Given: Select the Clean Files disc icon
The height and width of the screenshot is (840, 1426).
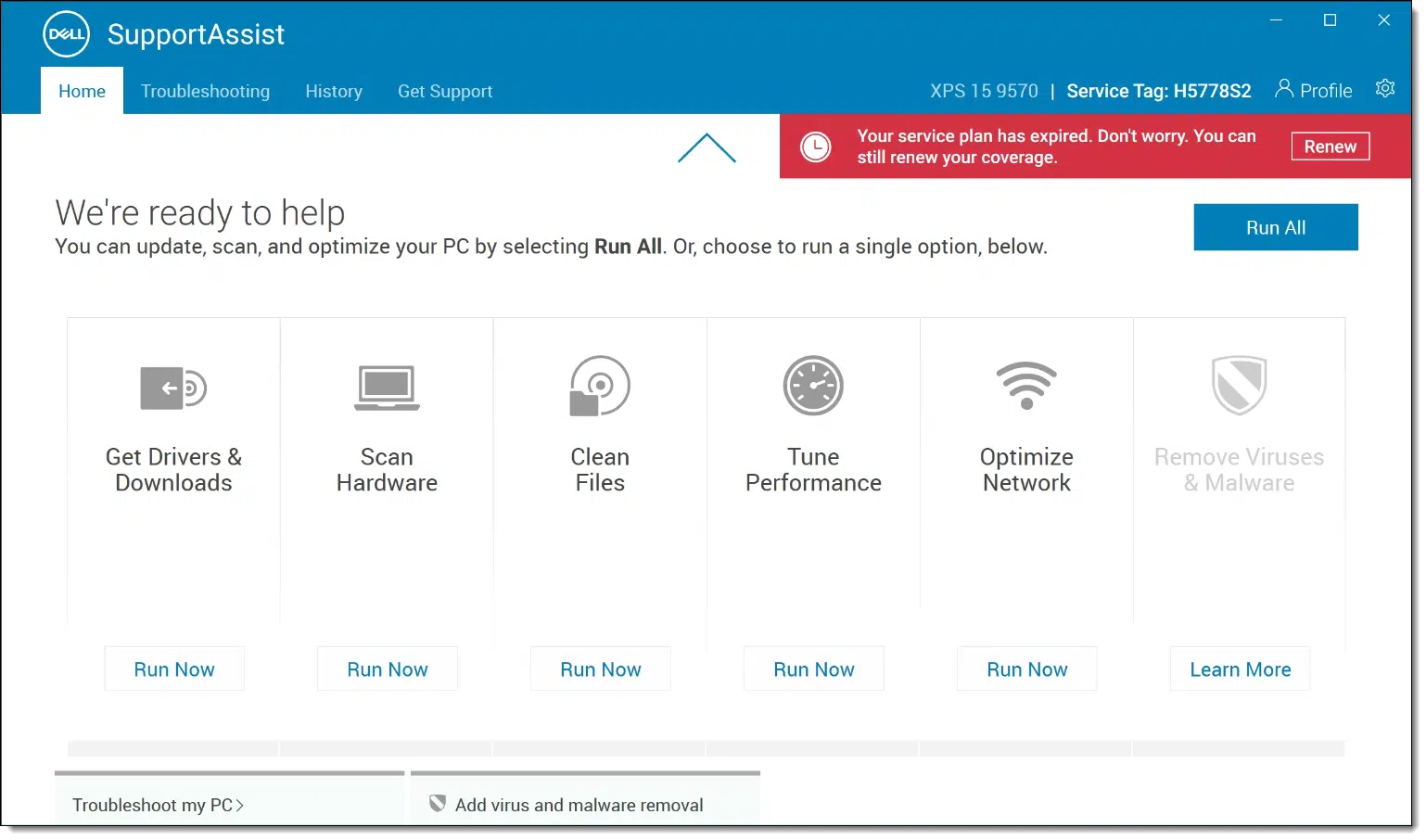Looking at the screenshot, I should pos(600,386).
